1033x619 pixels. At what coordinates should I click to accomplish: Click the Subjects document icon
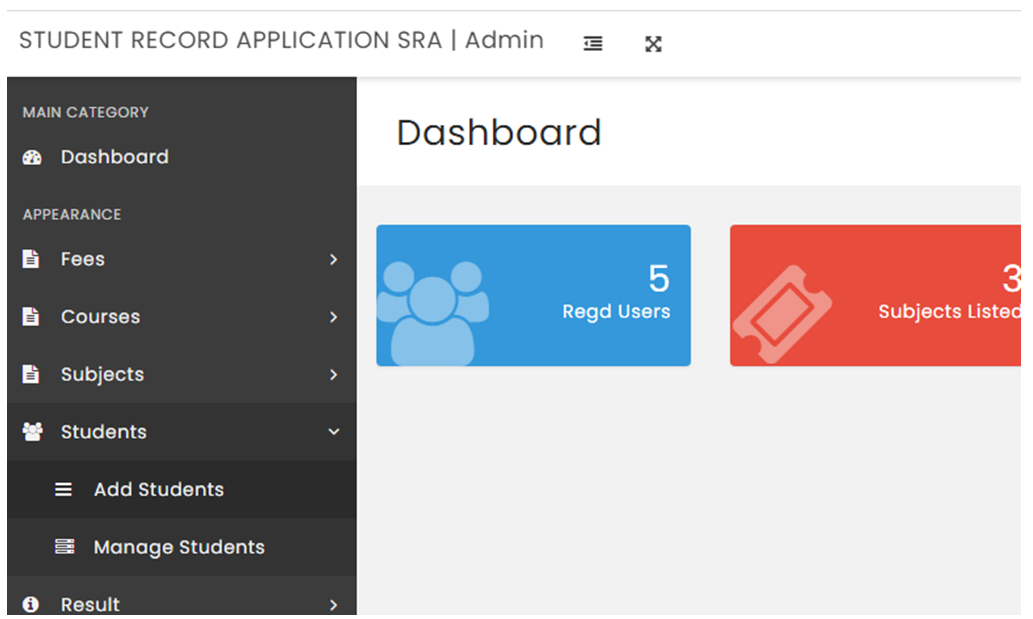tap(30, 374)
